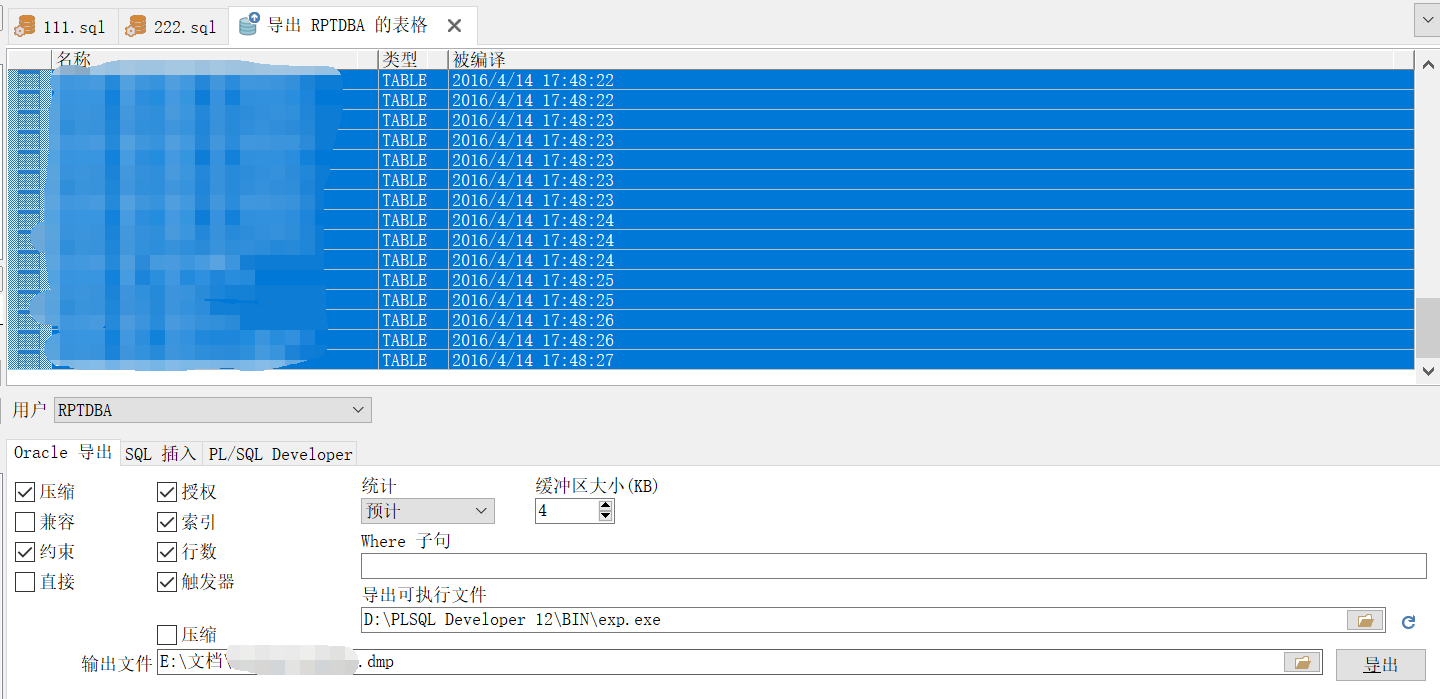The width and height of the screenshot is (1440, 699).
Task: Switch to the 111.sql tab
Action: click(x=63, y=27)
